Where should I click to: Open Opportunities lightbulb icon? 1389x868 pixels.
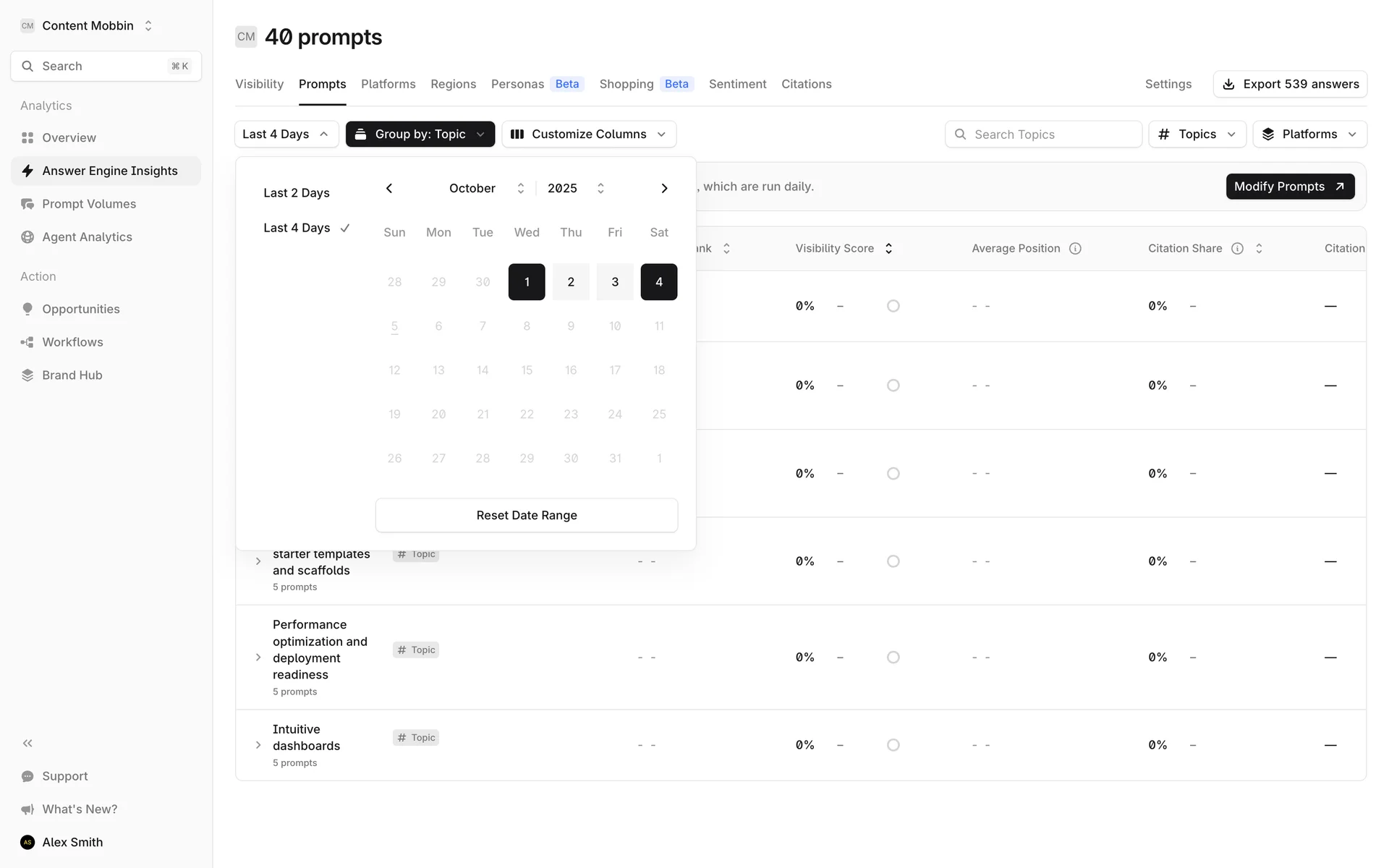click(27, 309)
